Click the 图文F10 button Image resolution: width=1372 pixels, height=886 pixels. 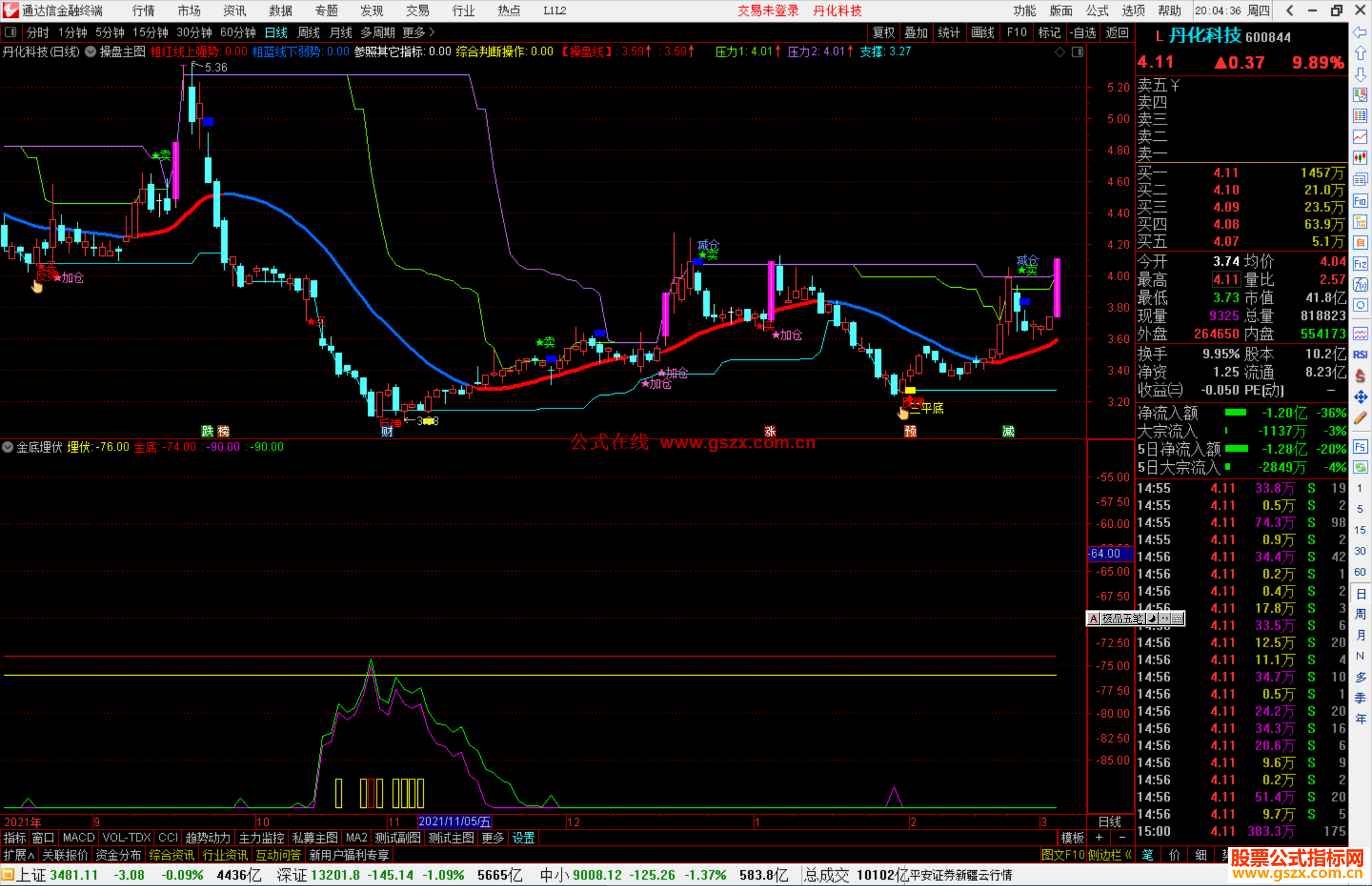coord(1063,855)
